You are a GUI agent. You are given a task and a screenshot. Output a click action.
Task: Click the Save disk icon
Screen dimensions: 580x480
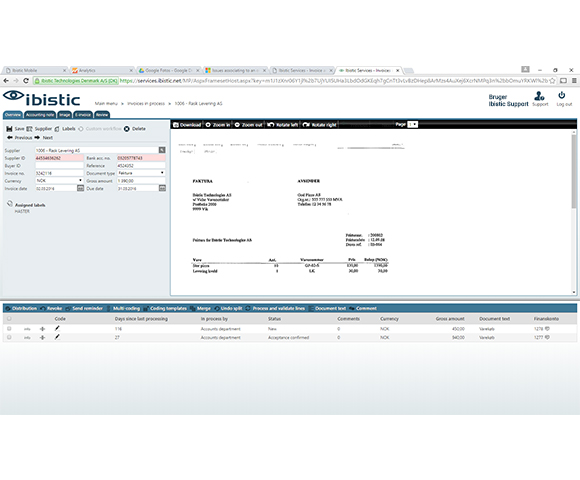pyautogui.click(x=9, y=129)
